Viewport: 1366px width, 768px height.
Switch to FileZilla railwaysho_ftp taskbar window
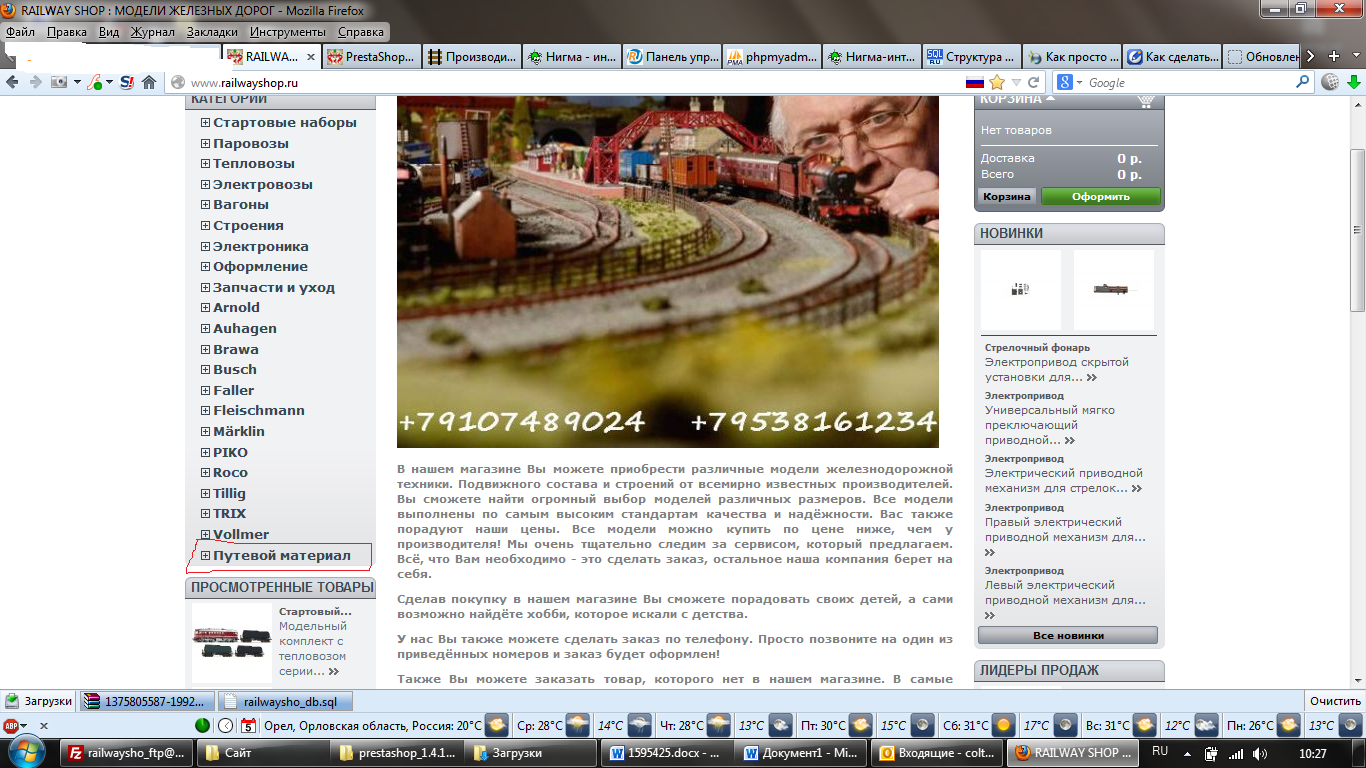(127, 752)
